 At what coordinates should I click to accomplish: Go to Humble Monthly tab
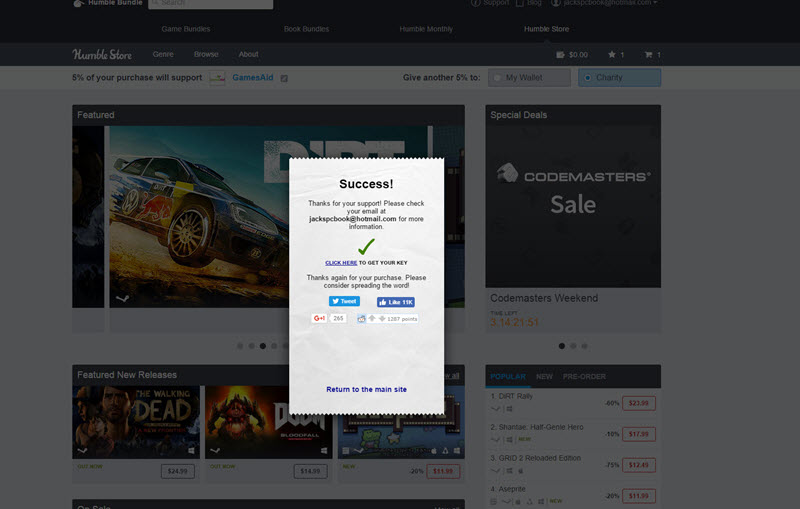coord(426,29)
